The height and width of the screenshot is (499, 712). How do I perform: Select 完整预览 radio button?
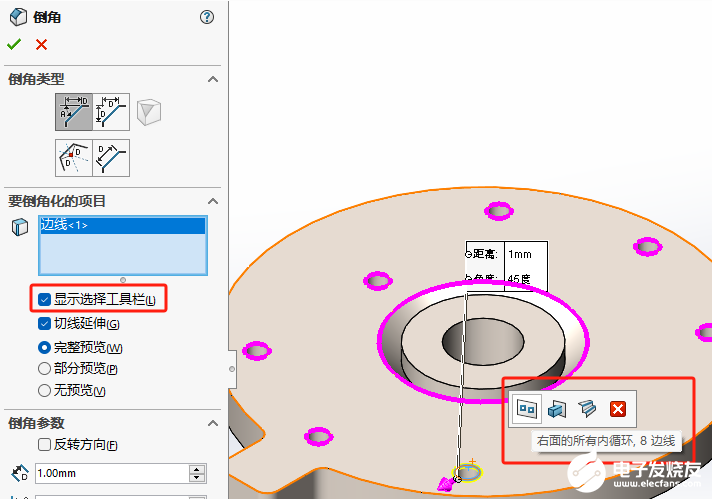44,348
